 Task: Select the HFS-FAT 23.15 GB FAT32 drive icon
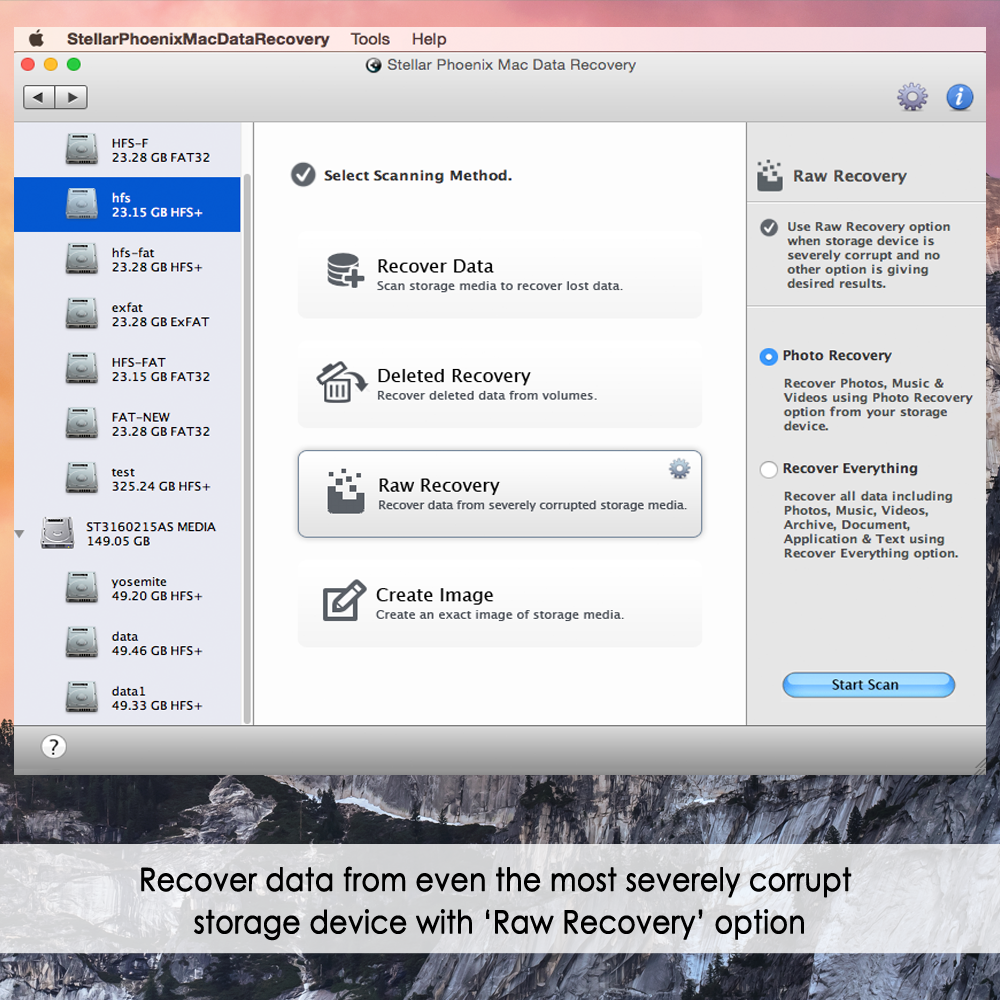click(x=82, y=369)
